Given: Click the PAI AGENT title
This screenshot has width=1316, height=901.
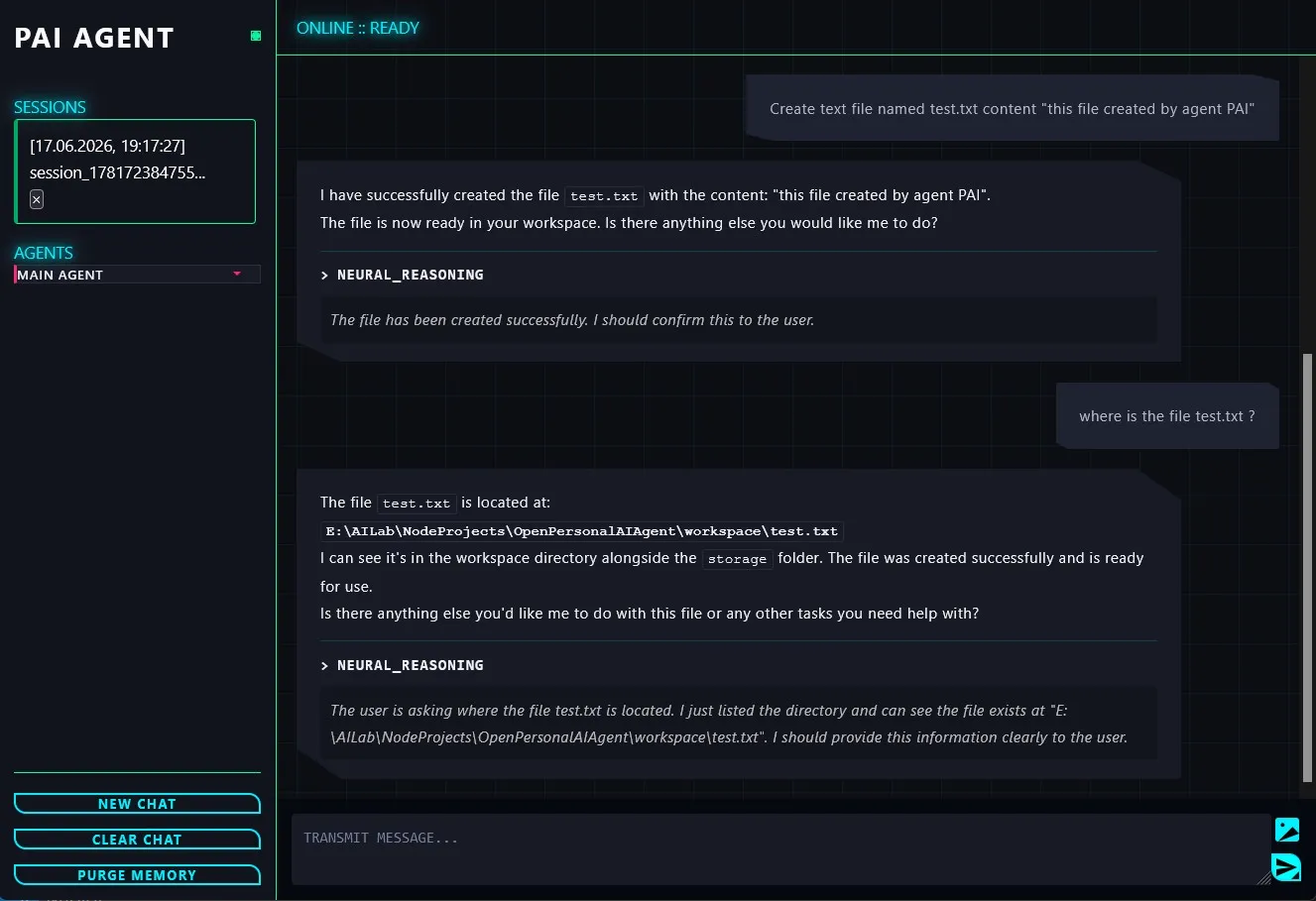Looking at the screenshot, I should 94,38.
